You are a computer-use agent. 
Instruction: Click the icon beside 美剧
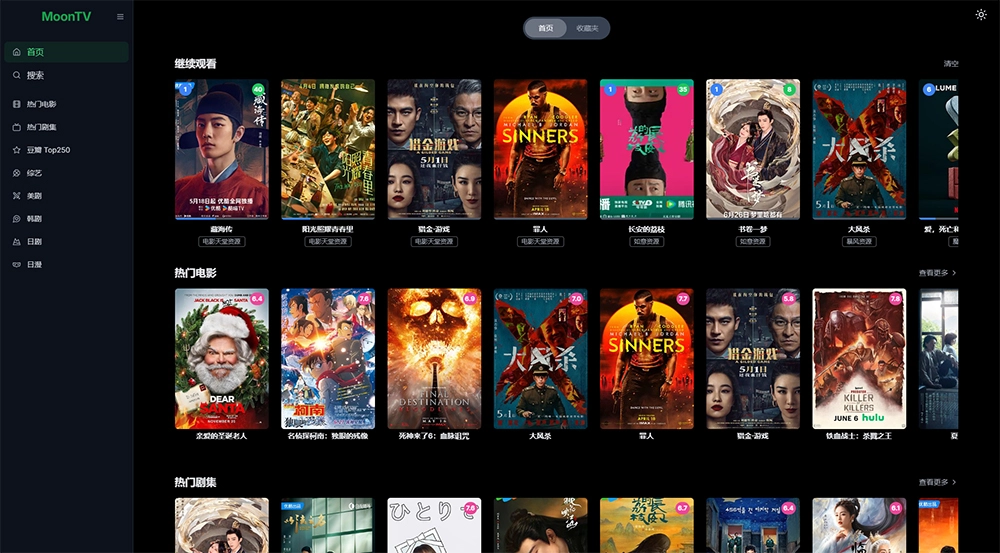(x=17, y=196)
